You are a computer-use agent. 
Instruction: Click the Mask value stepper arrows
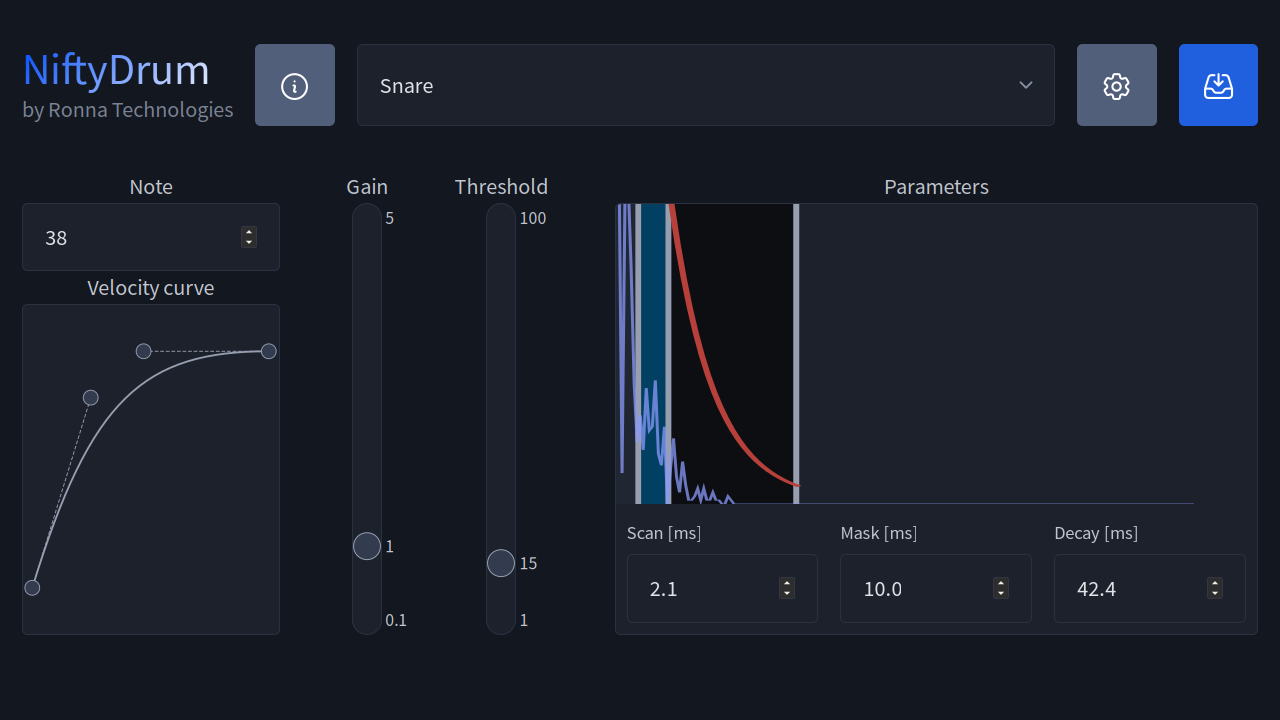[1001, 589]
